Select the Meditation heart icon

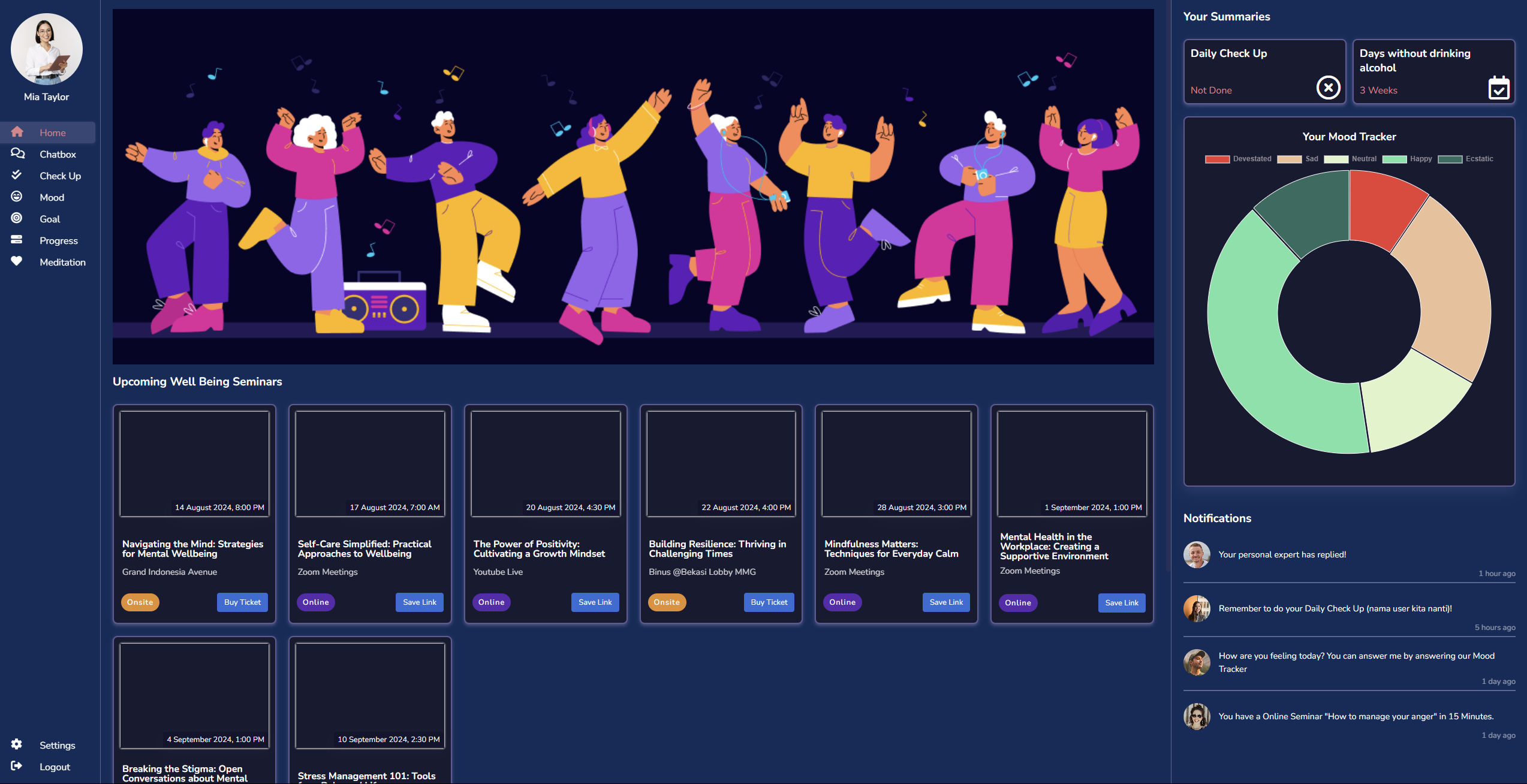pyautogui.click(x=16, y=261)
